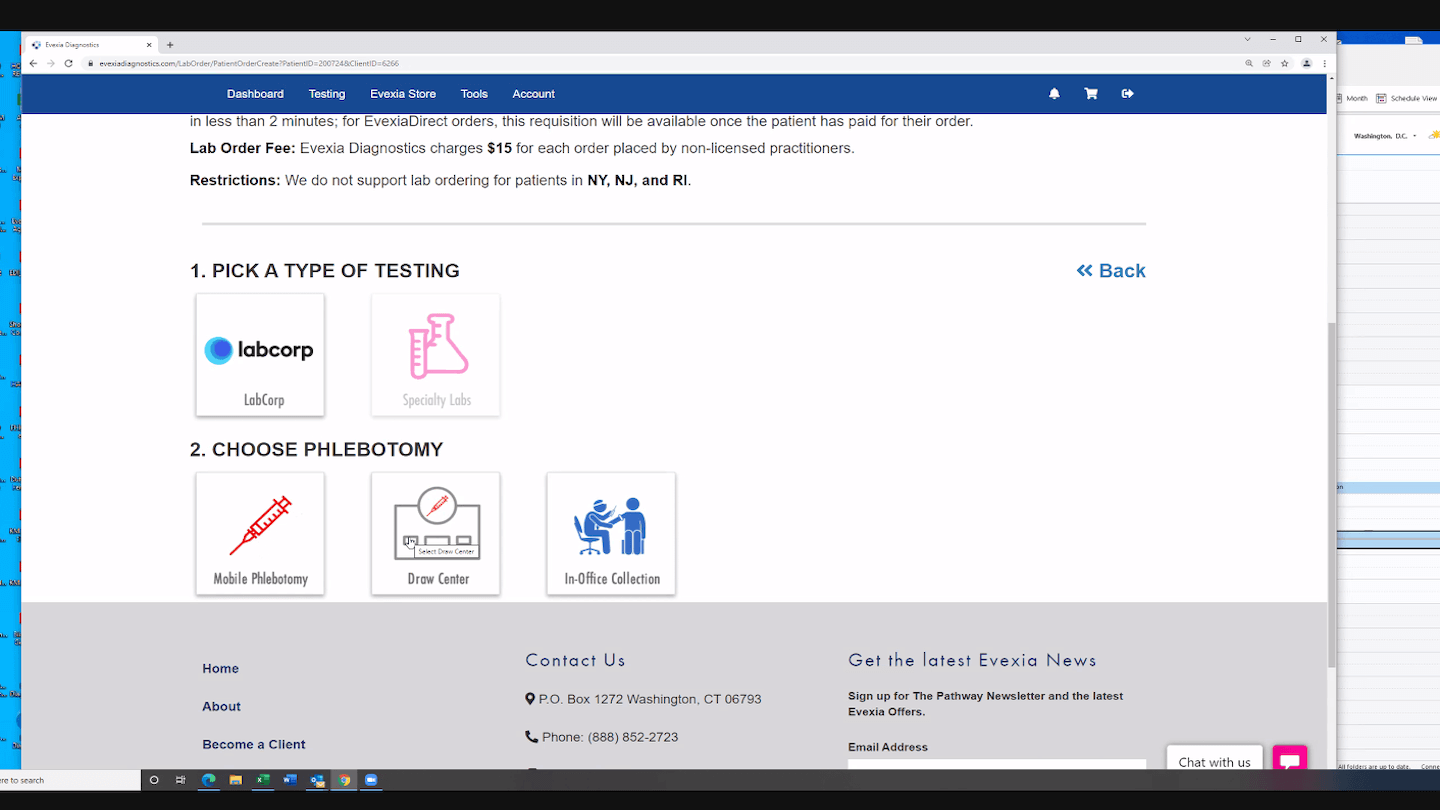Open the shopping cart icon
This screenshot has width=1440, height=810.
click(x=1091, y=94)
